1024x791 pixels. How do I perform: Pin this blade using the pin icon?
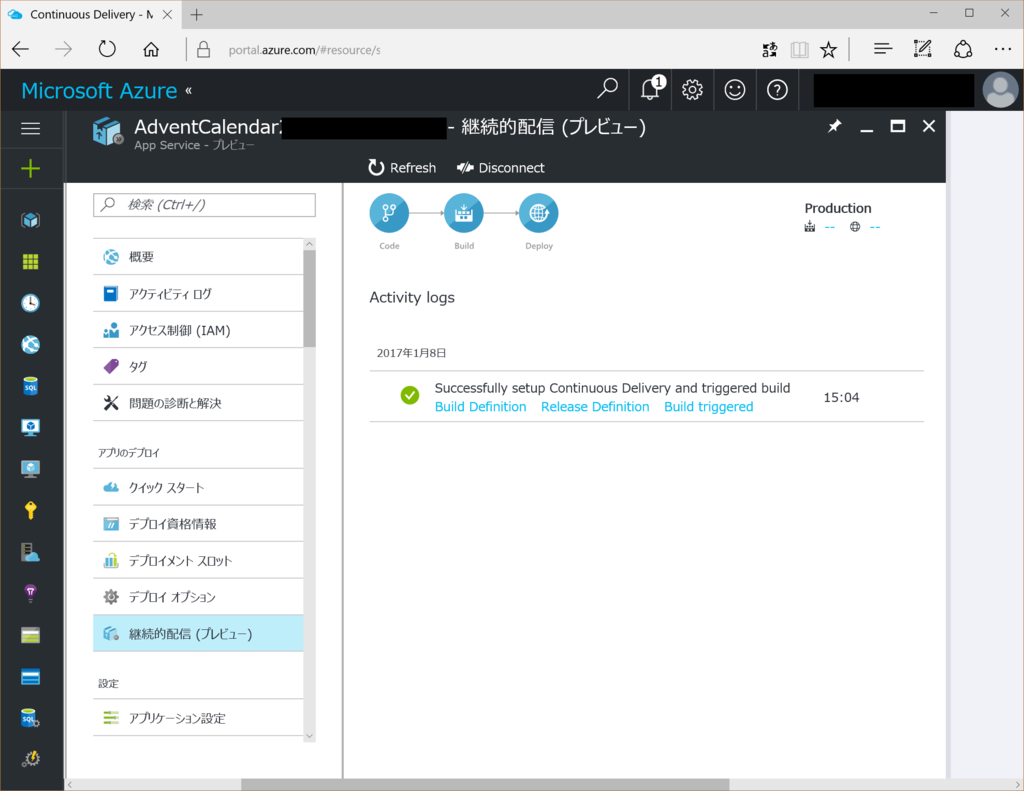coord(835,126)
